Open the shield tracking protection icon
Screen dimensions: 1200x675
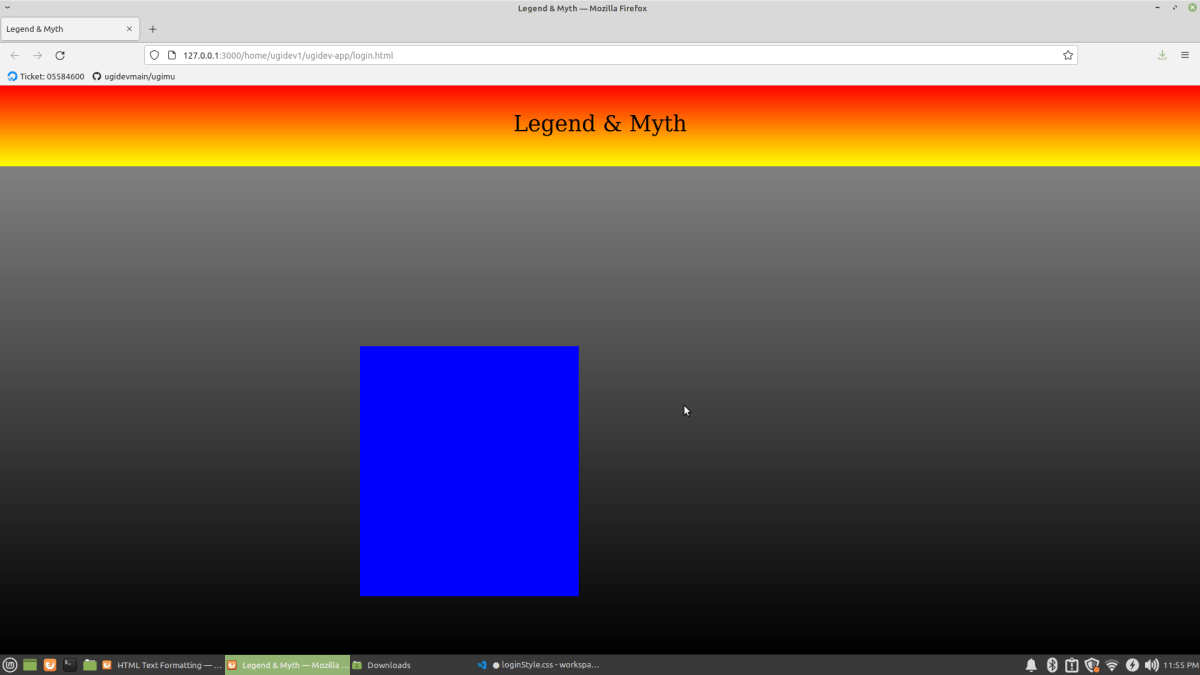pyautogui.click(x=155, y=55)
